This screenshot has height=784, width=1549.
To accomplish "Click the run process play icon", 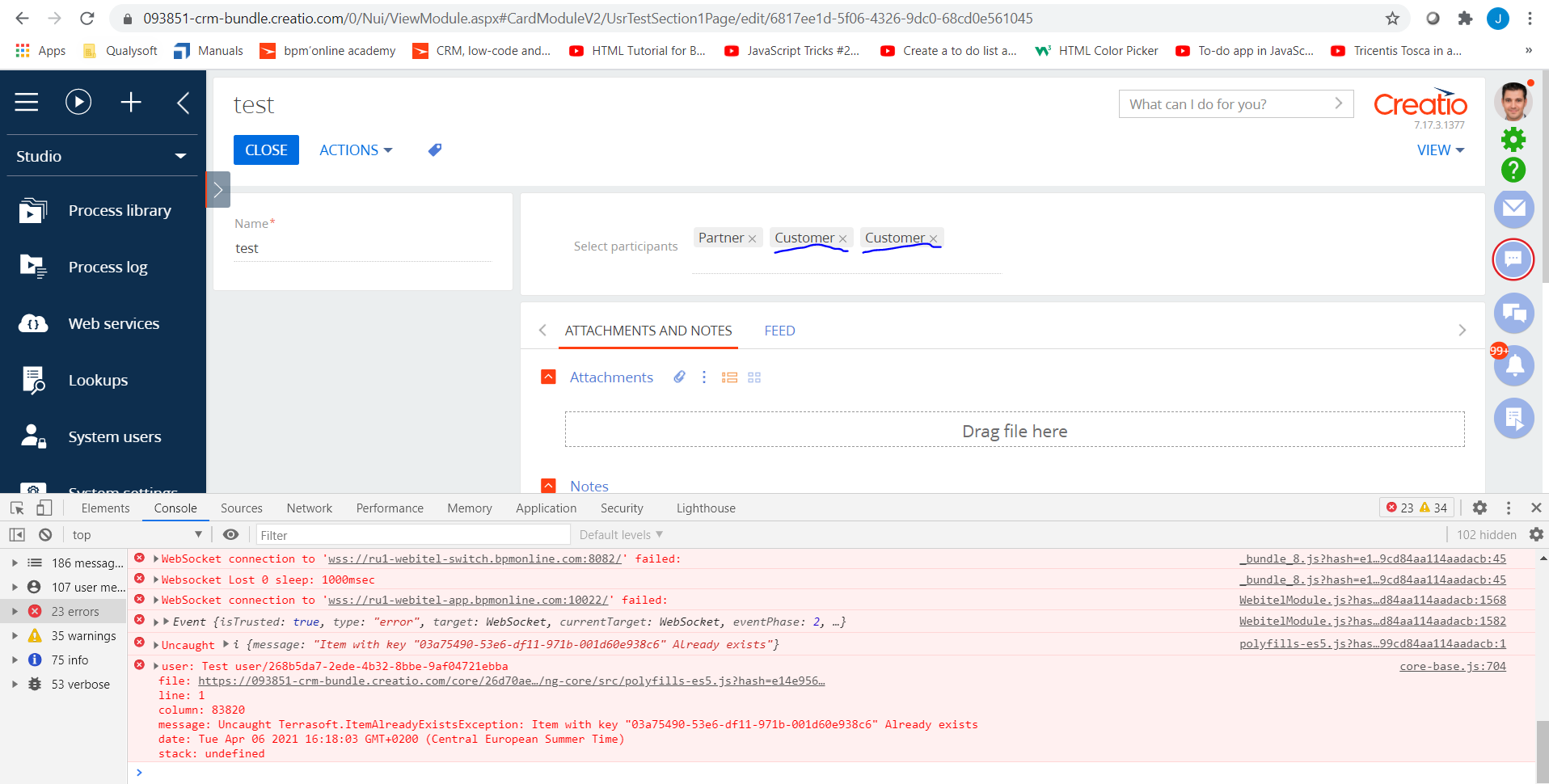I will 78,102.
